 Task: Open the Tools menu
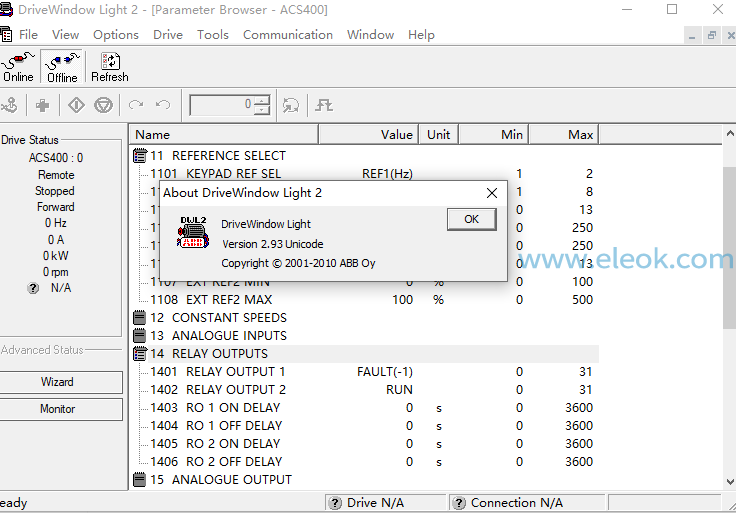[213, 35]
